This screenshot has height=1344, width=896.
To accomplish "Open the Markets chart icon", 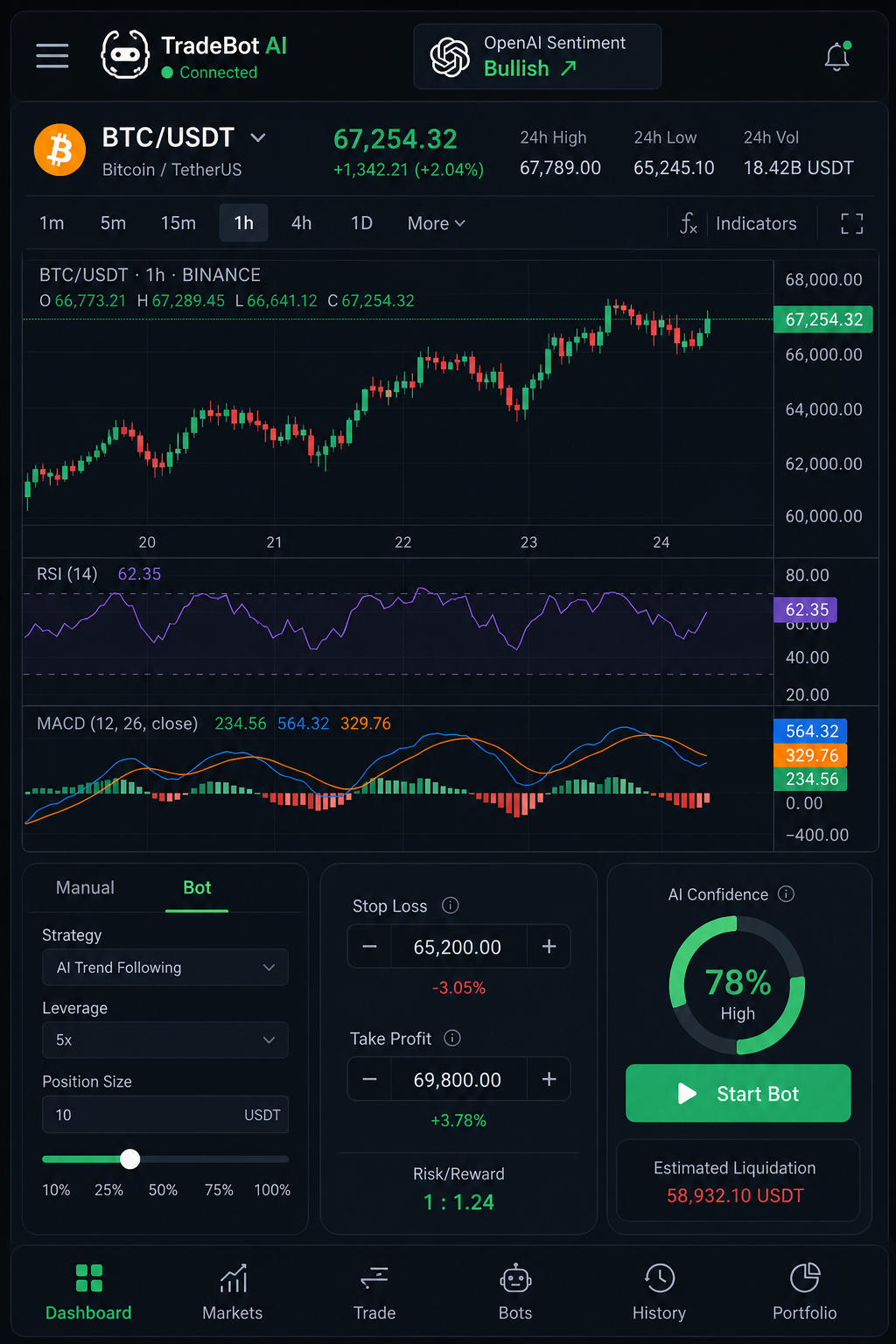I will click(x=233, y=1278).
